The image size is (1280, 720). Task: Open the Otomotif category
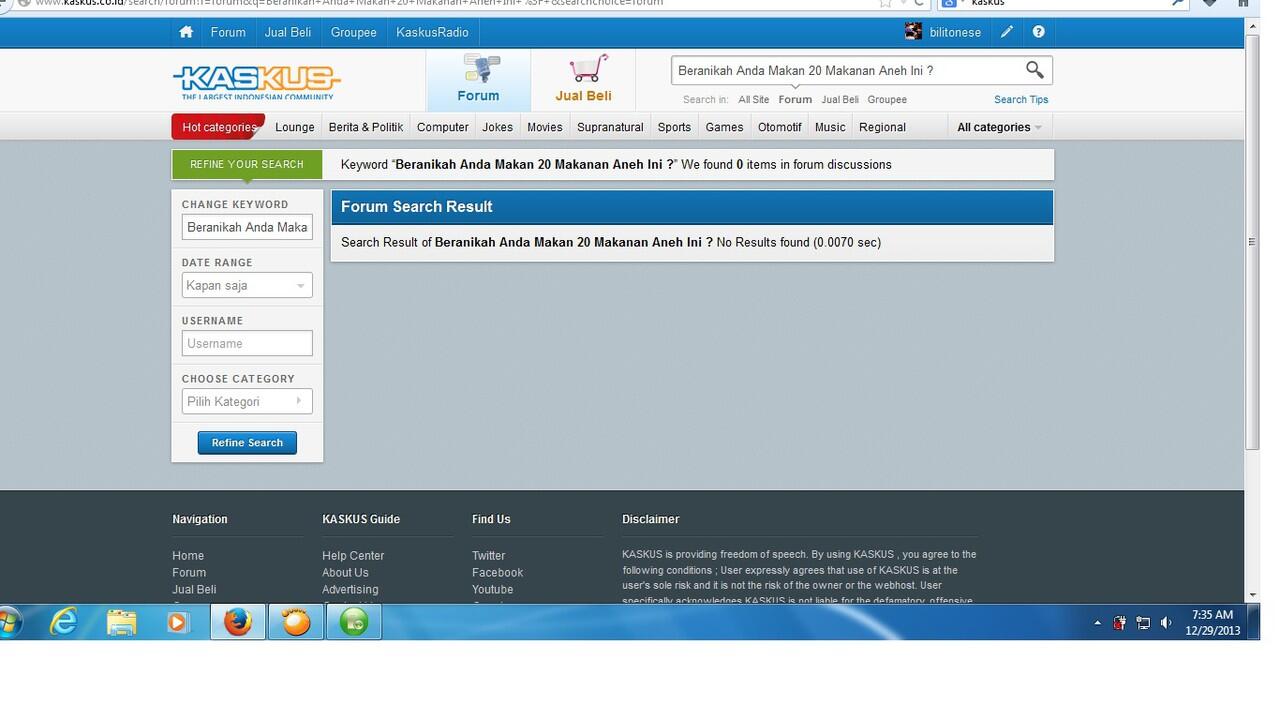[780, 127]
